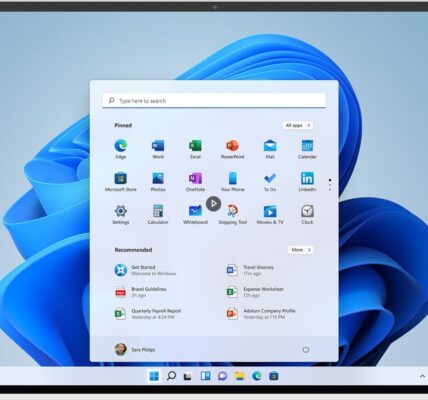
Task: Open Chat from the taskbar
Action: tap(222, 376)
